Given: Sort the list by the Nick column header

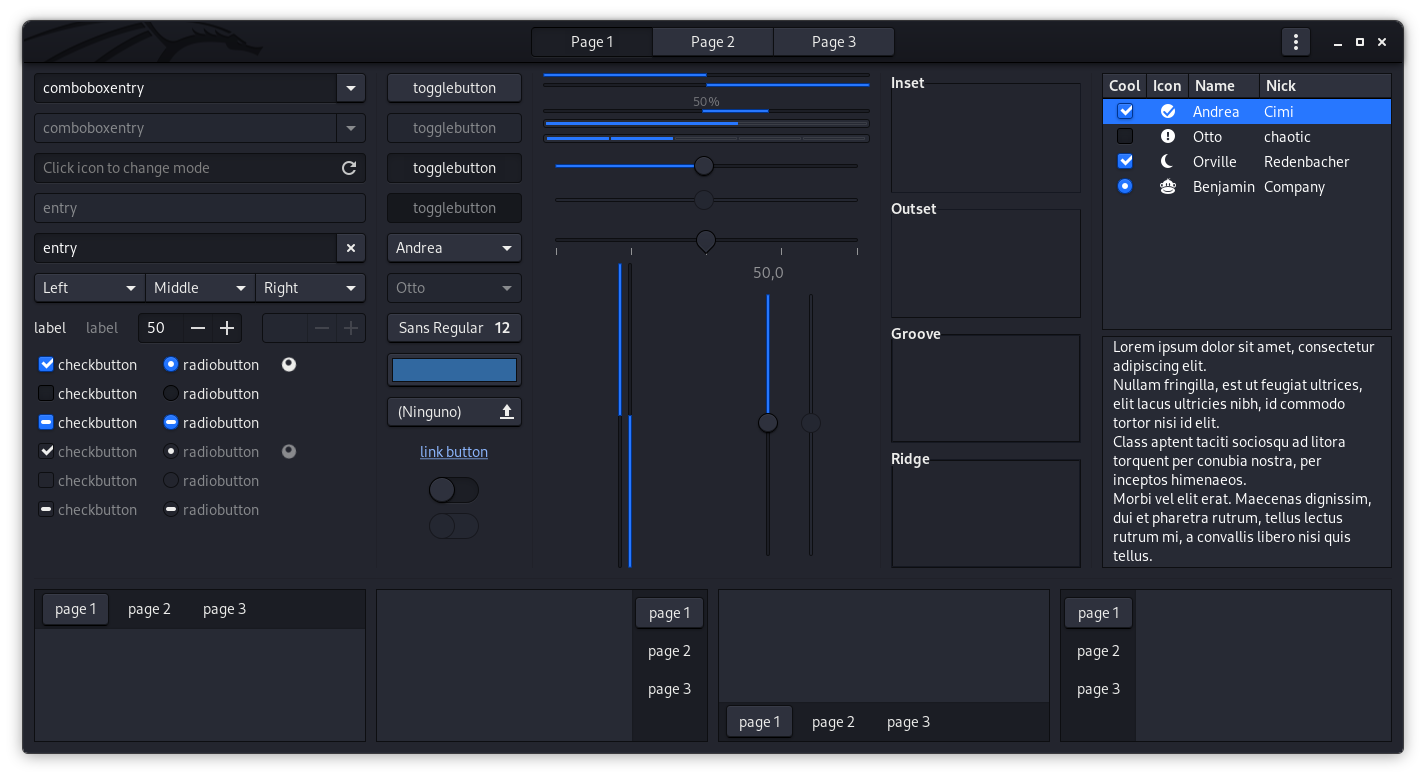Looking at the screenshot, I should [1323, 86].
